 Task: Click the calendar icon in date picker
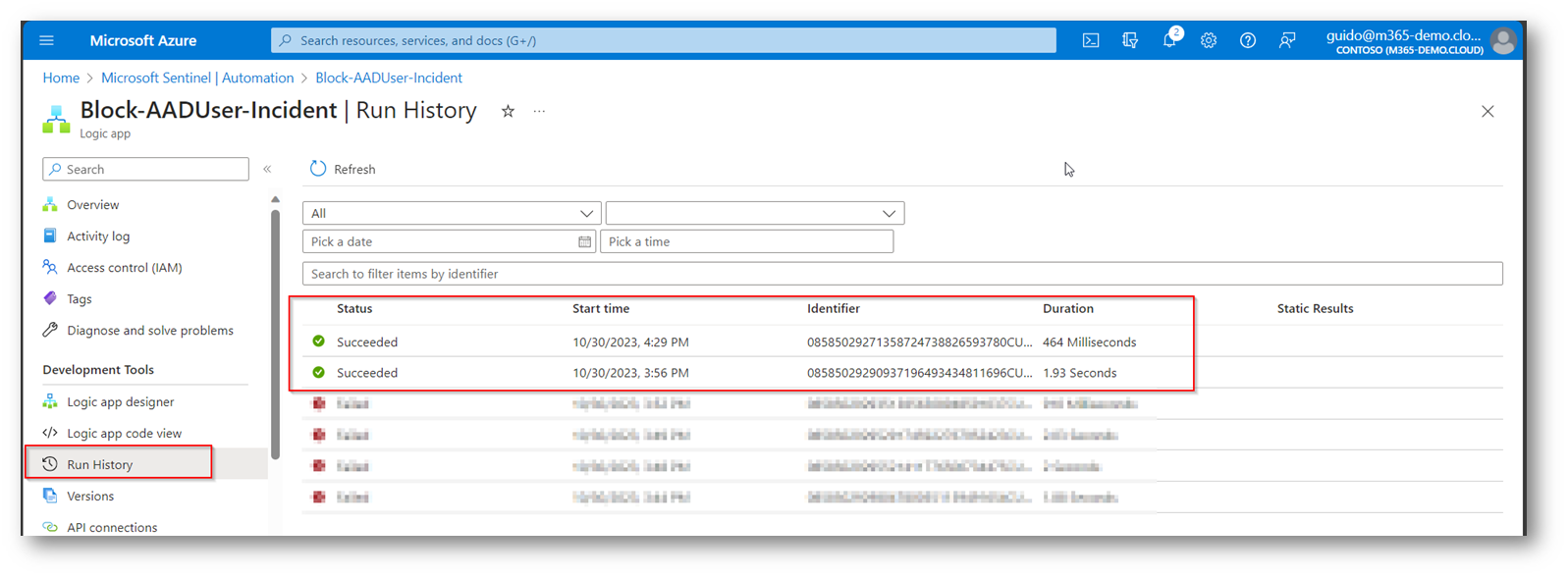(x=584, y=241)
